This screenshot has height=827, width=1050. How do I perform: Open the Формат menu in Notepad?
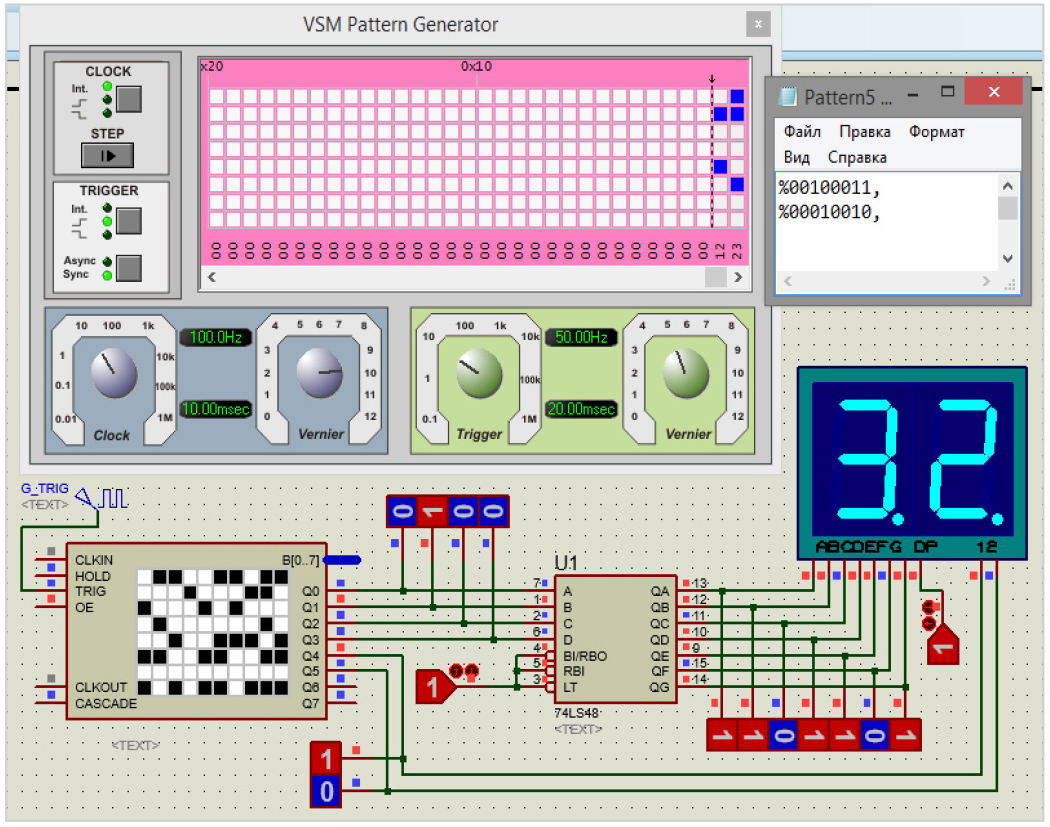[936, 131]
